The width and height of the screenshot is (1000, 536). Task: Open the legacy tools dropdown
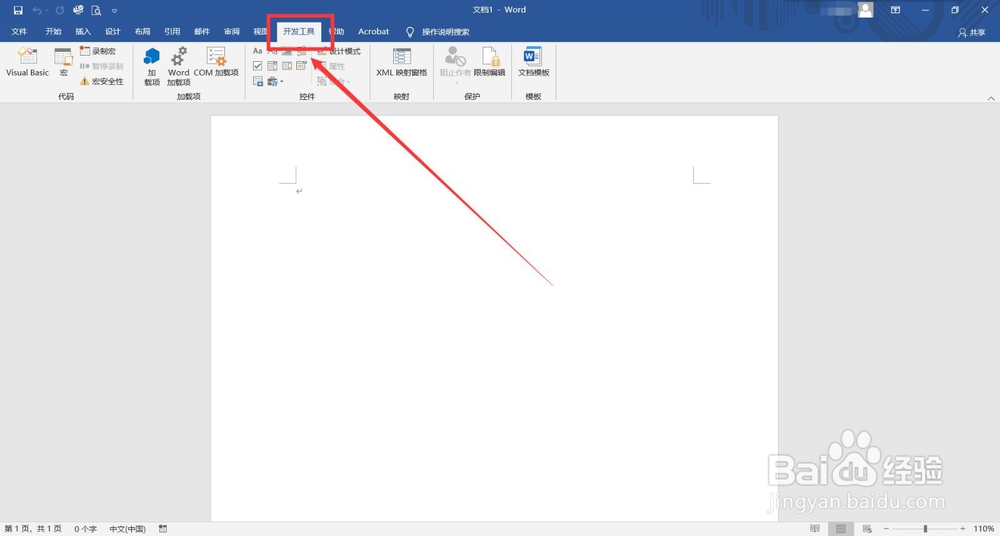276,81
